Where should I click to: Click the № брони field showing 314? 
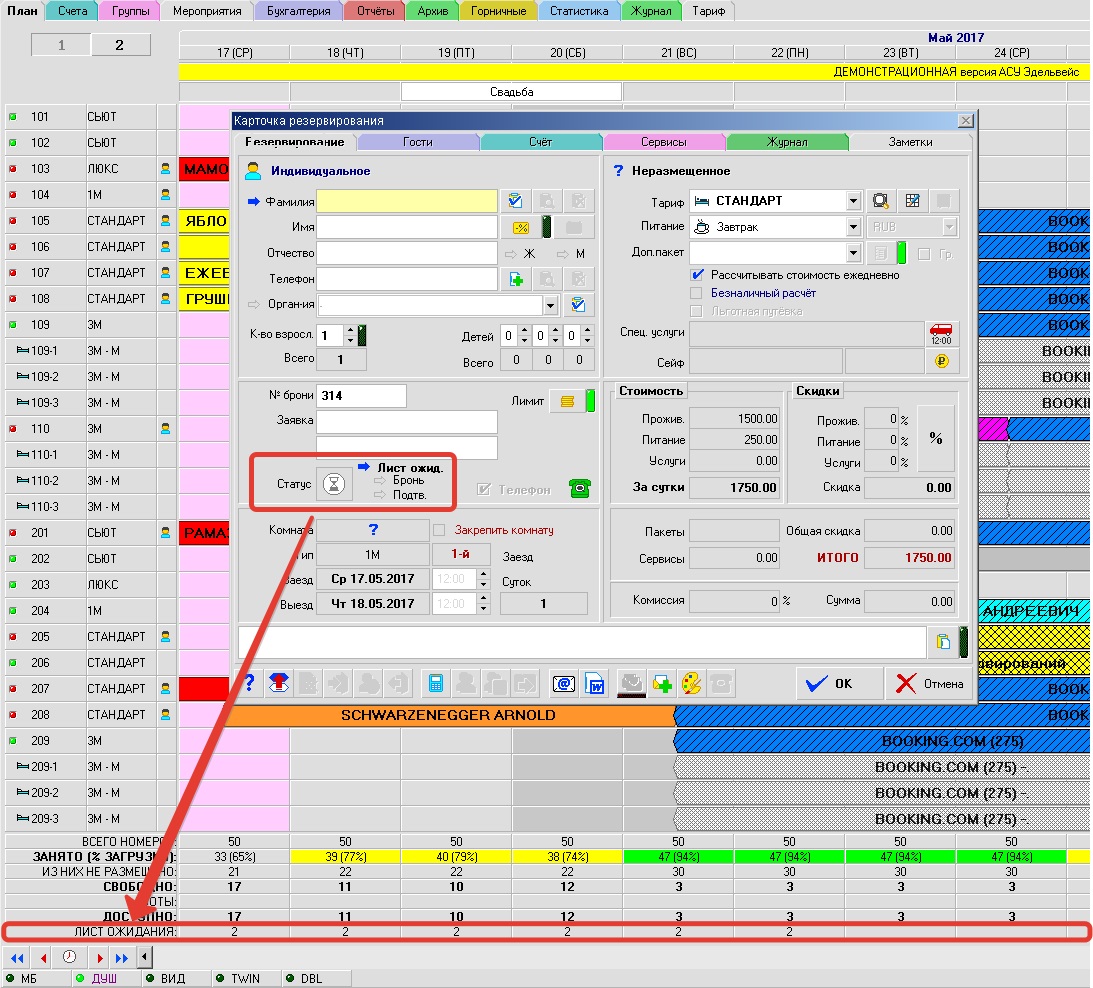(x=361, y=395)
